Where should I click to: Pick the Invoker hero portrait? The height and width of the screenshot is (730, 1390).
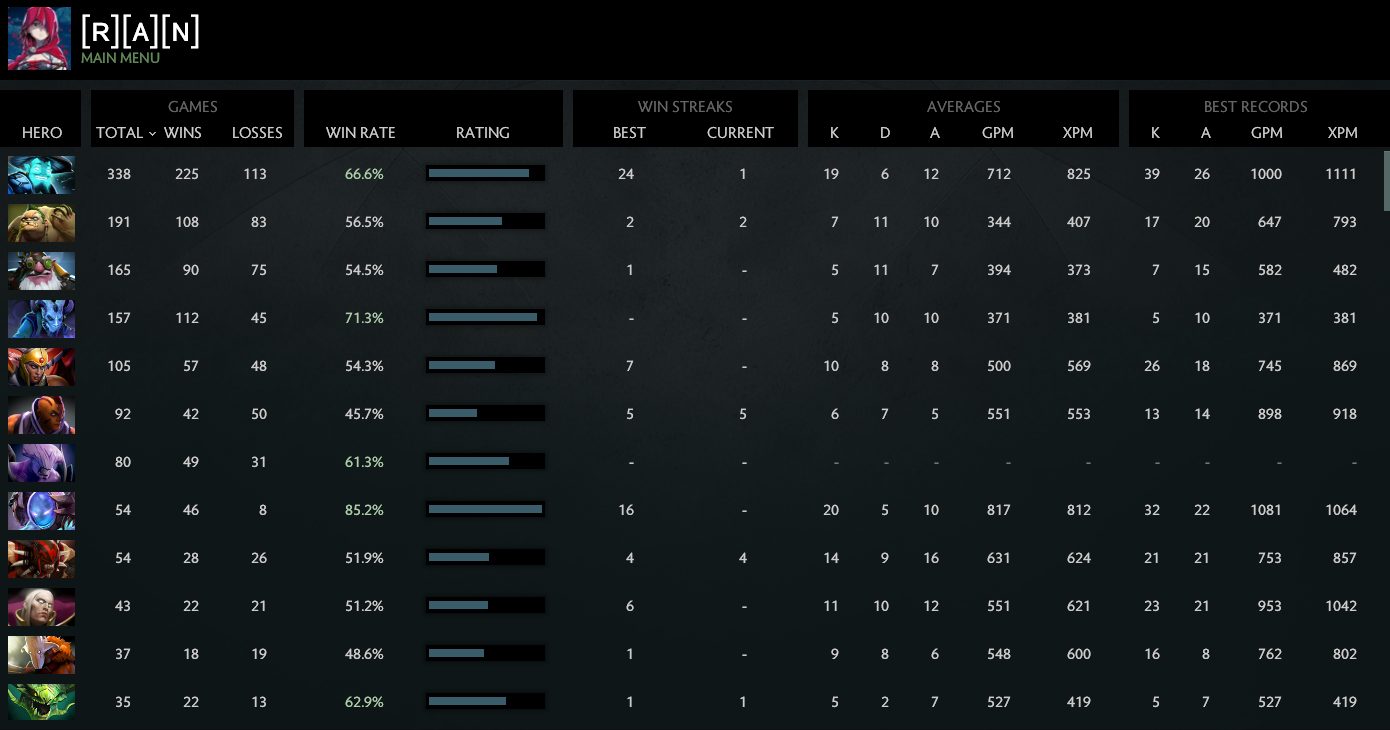(41, 606)
